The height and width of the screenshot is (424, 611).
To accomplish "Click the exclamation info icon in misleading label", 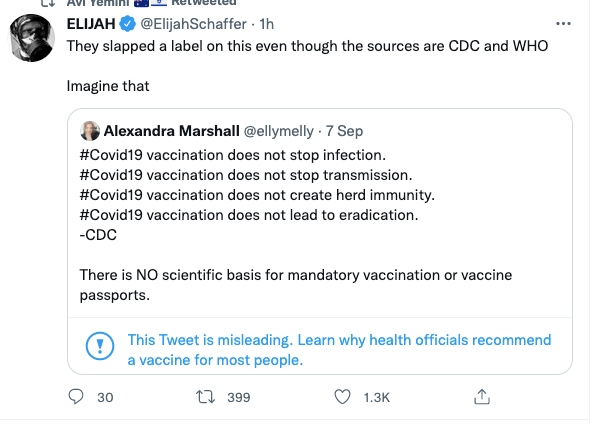I will click(100, 347).
